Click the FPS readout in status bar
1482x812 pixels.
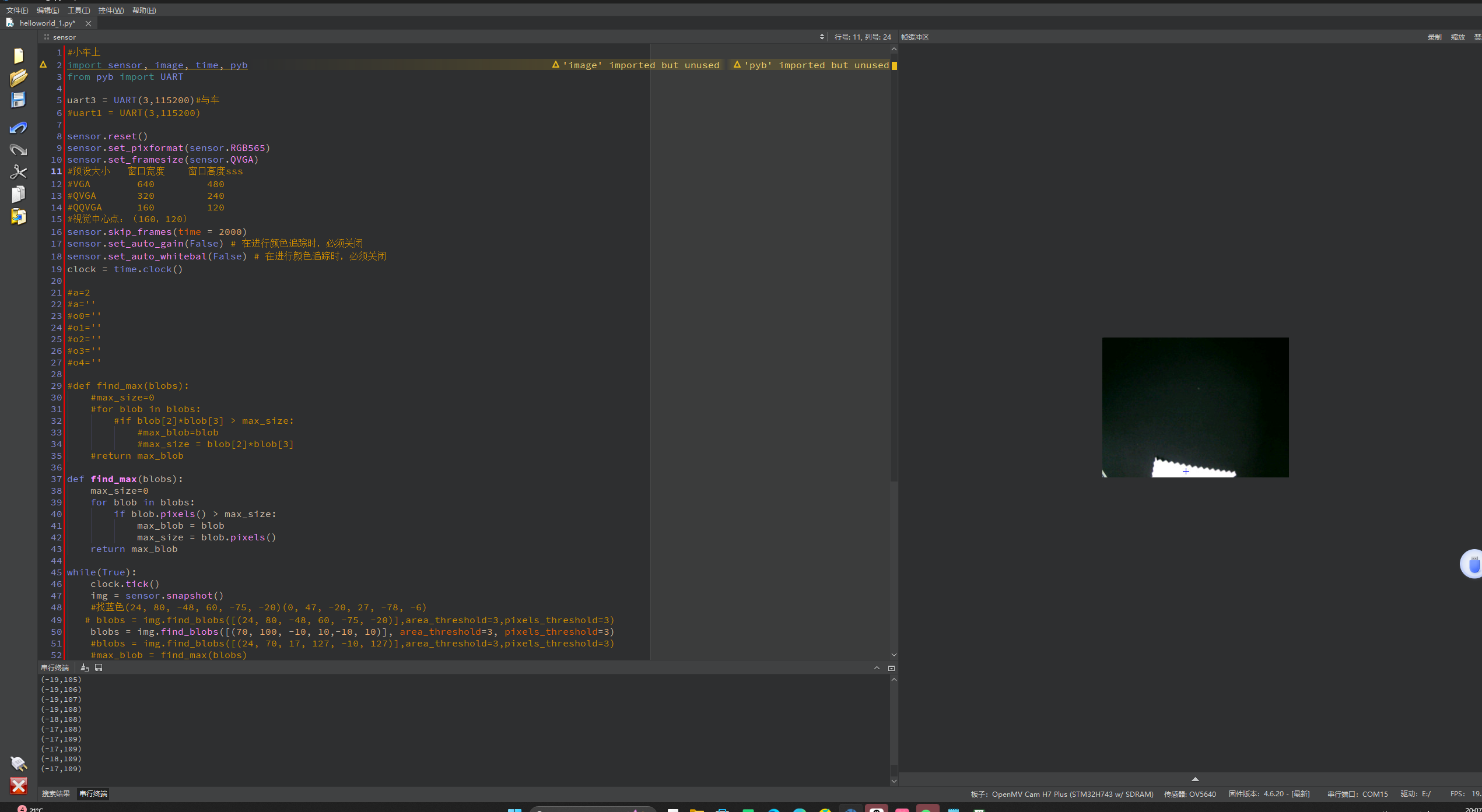[1466, 794]
